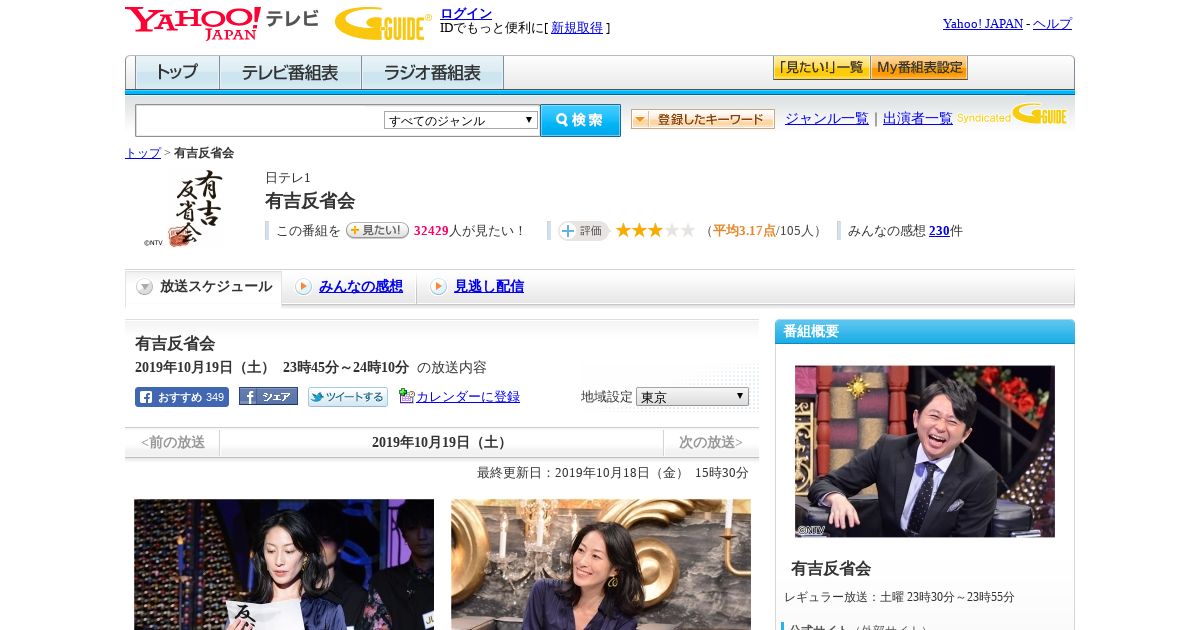This screenshot has height=630, width=1200.
Task: Expand the 登録したキーワード dropdown
Action: point(702,119)
